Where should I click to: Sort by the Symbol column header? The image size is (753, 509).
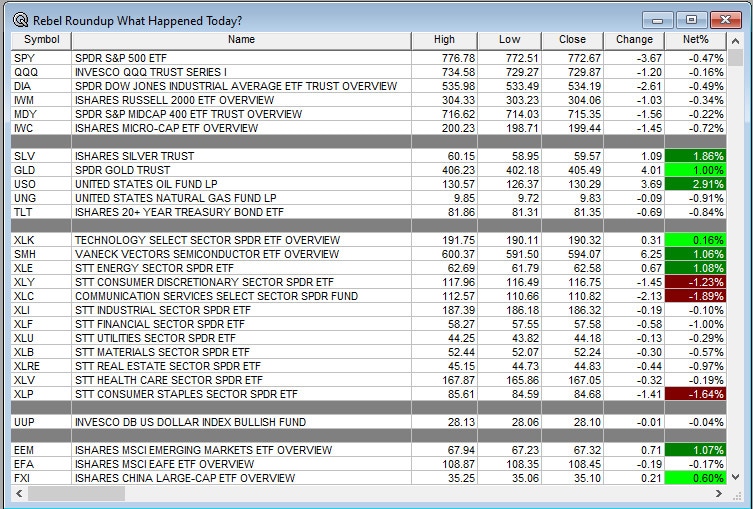[x=41, y=40]
